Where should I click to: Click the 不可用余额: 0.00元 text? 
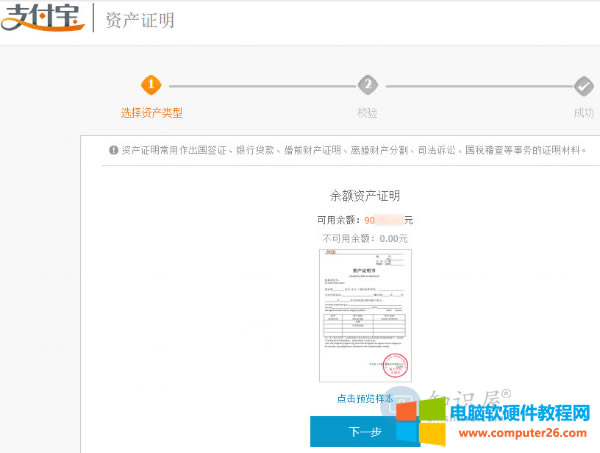point(365,239)
